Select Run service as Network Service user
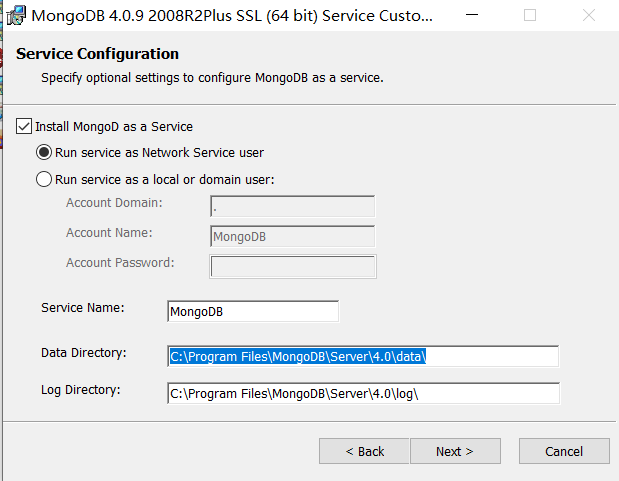The image size is (619, 481). pyautogui.click(x=44, y=152)
